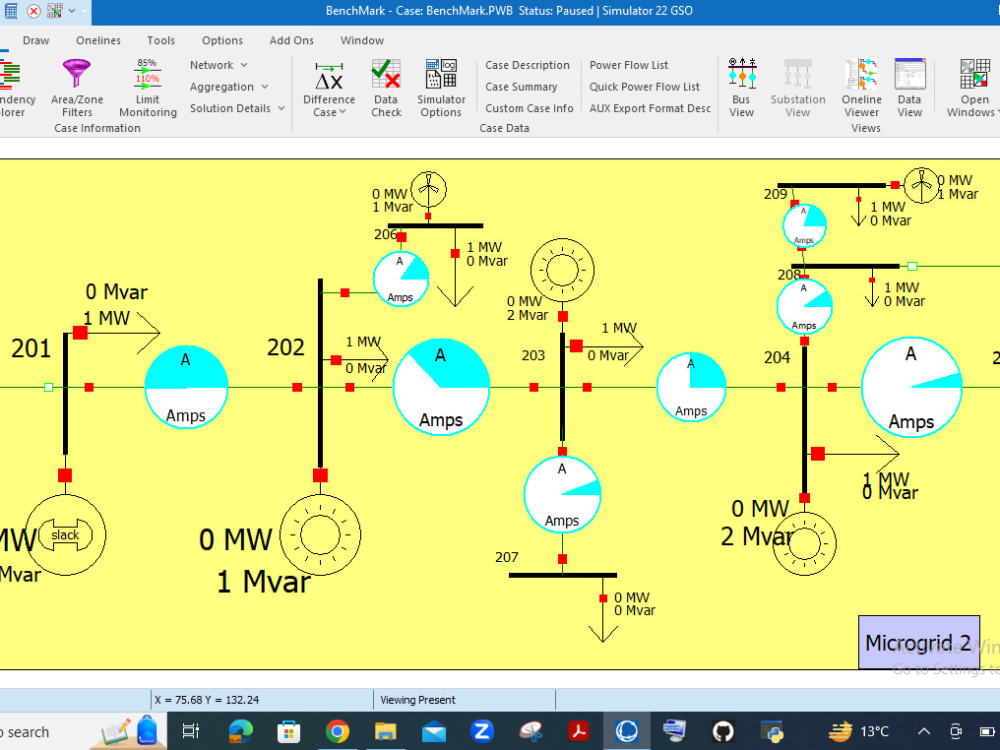This screenshot has height=750, width=1000.
Task: Expand the Network dropdown
Action: point(217,64)
